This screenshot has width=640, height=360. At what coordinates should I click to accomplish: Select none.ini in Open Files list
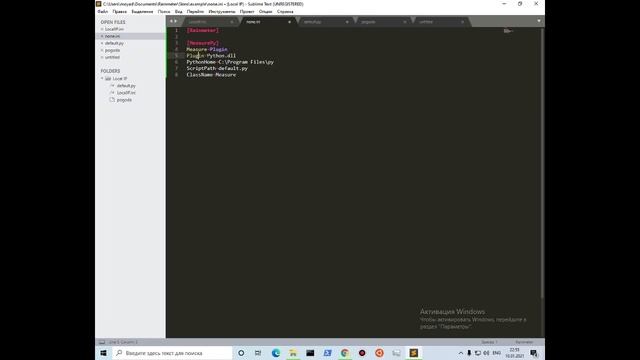pos(113,36)
